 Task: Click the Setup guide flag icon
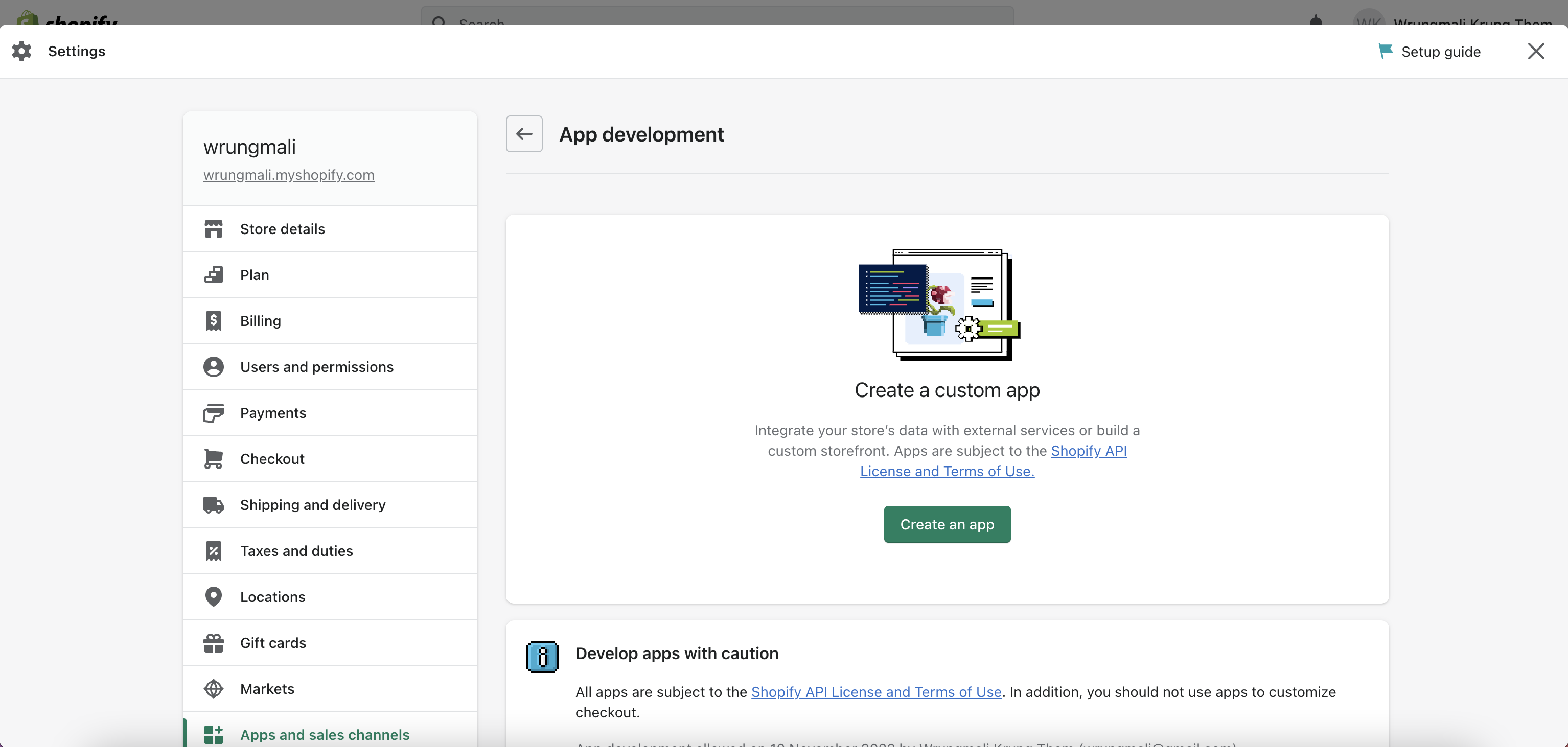pyautogui.click(x=1385, y=51)
